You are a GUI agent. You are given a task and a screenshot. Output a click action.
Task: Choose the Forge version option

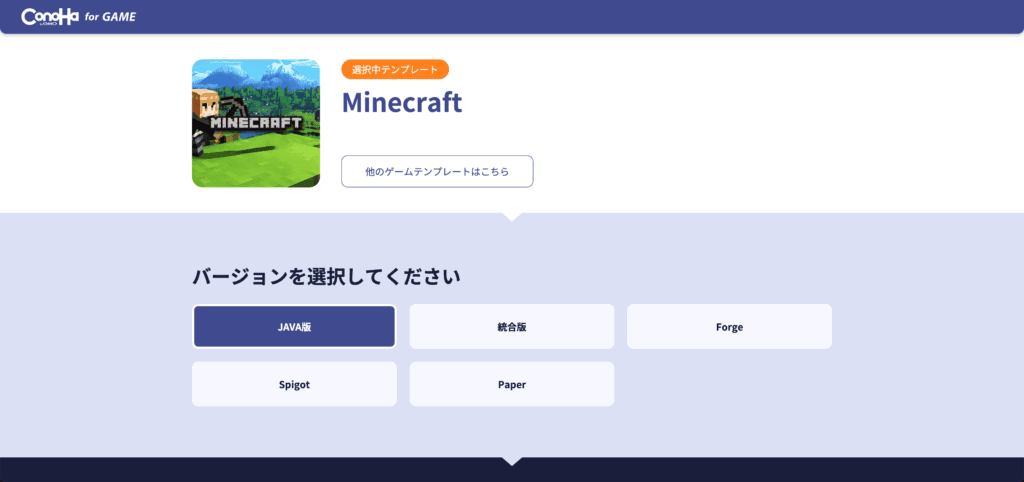click(x=729, y=326)
